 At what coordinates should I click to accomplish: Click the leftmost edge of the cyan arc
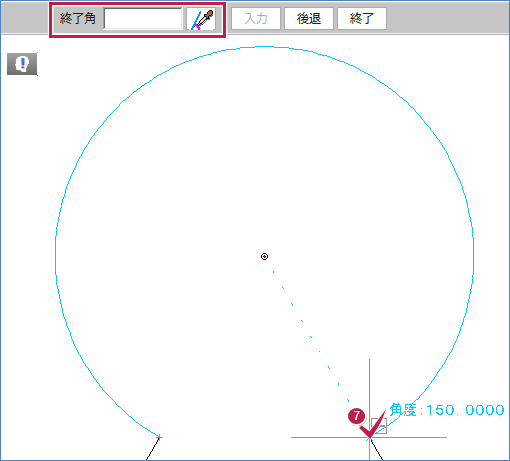point(55,256)
